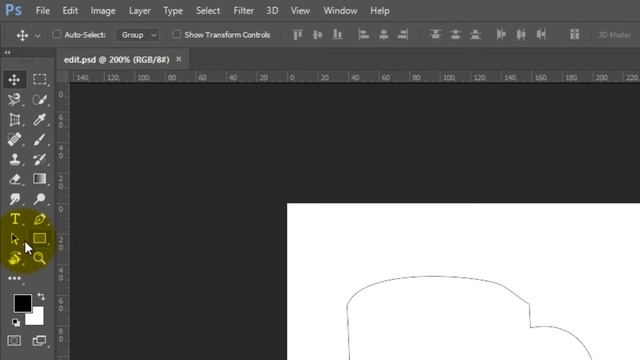The image size is (640, 360).
Task: Select the Rectangular Marquee tool
Action: pos(40,79)
